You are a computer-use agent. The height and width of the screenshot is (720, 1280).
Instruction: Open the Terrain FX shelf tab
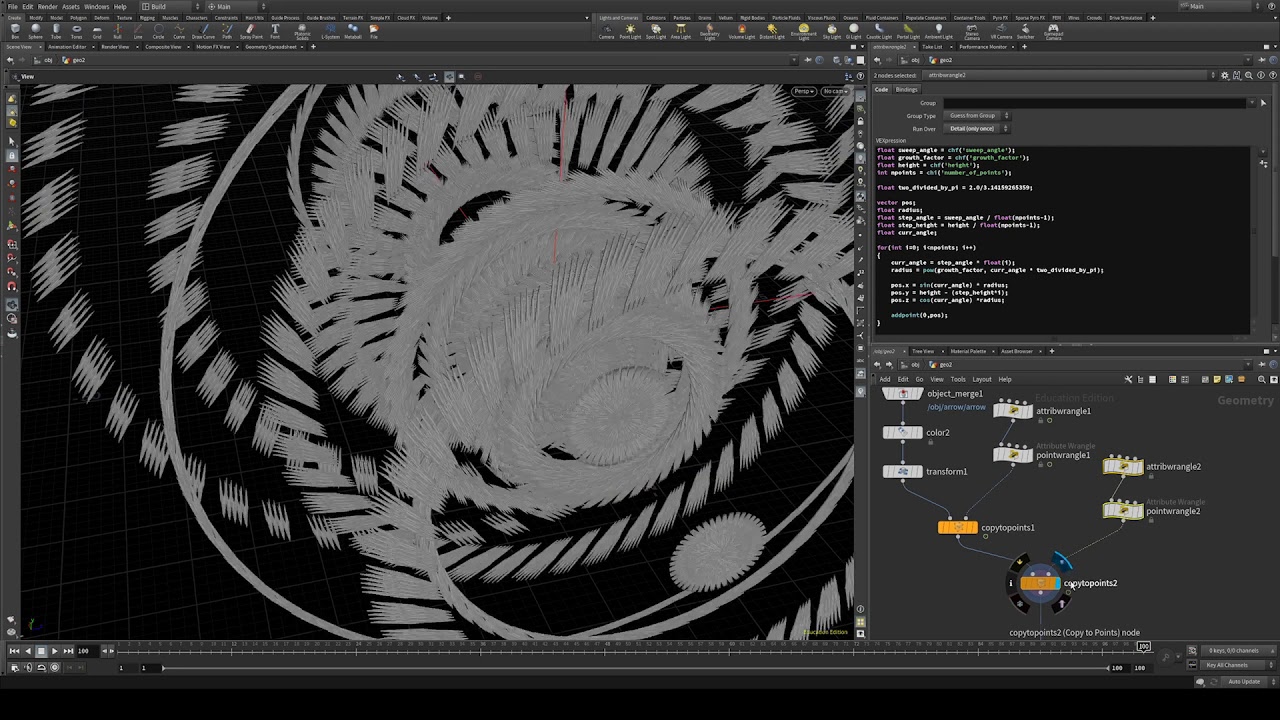[353, 18]
